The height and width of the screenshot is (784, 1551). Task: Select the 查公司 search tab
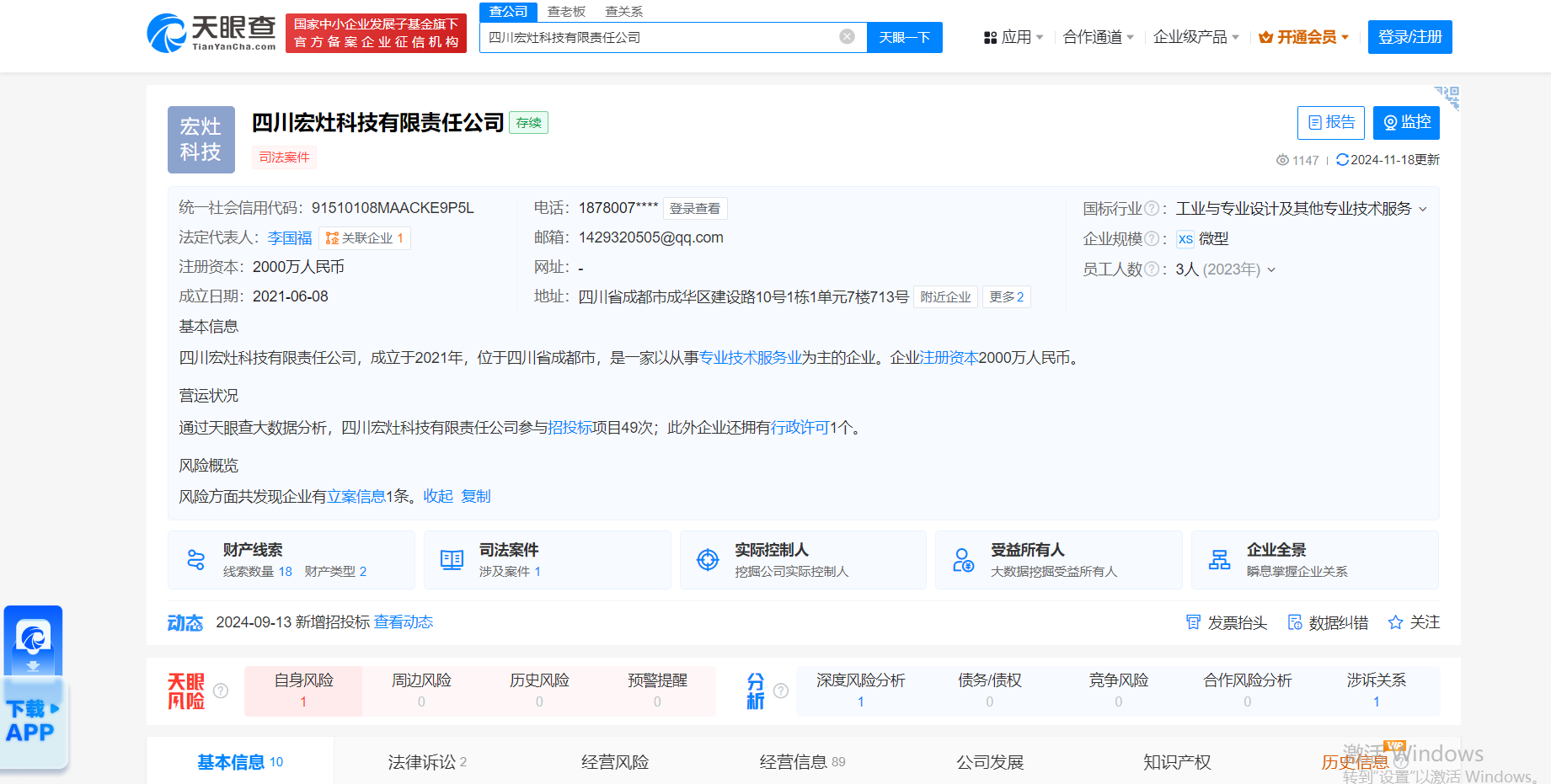click(509, 12)
